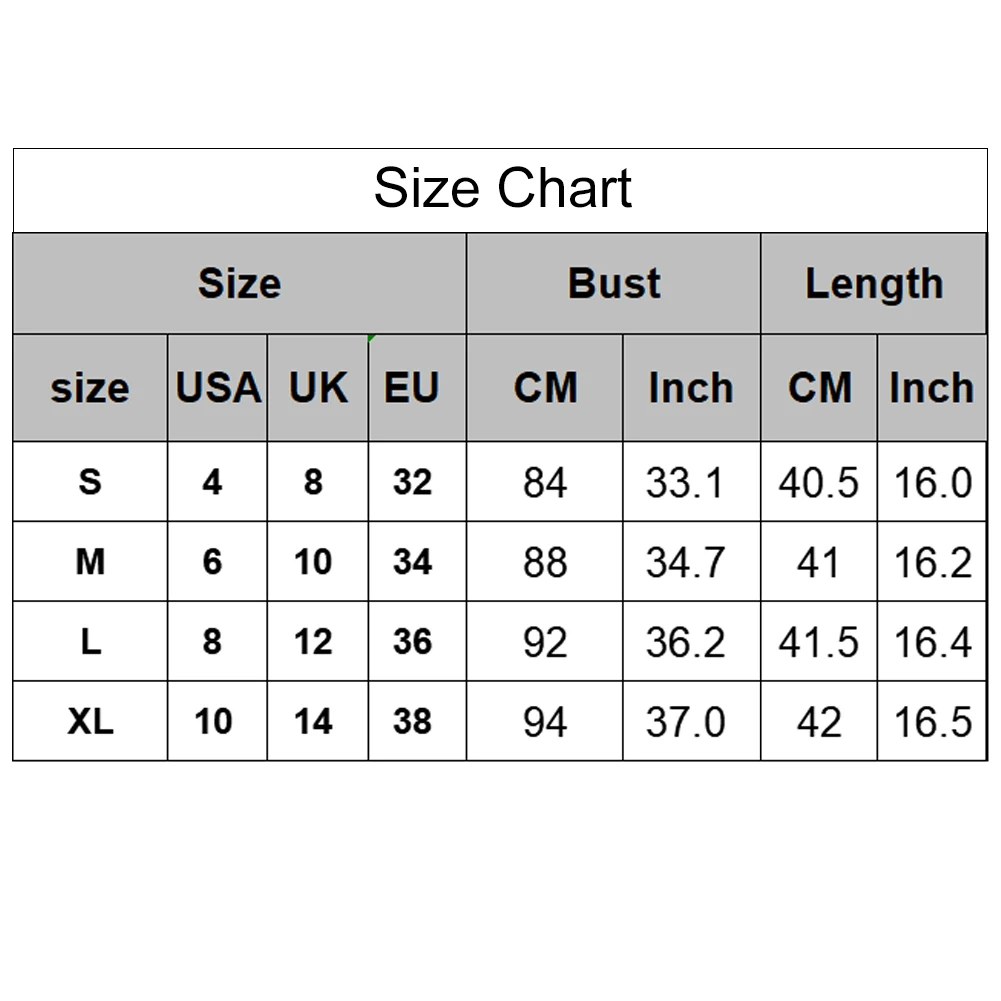Click the 16.5 inch length cell

click(932, 722)
